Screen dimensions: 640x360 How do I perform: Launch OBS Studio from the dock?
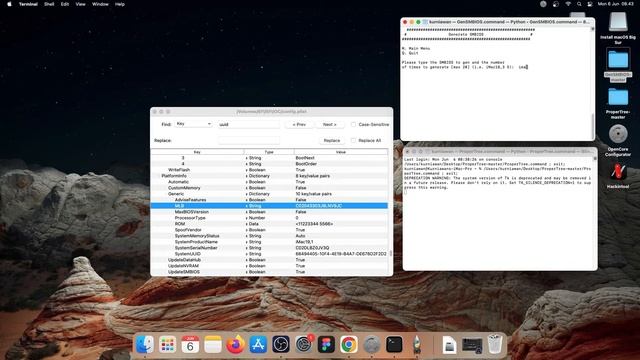(281, 344)
